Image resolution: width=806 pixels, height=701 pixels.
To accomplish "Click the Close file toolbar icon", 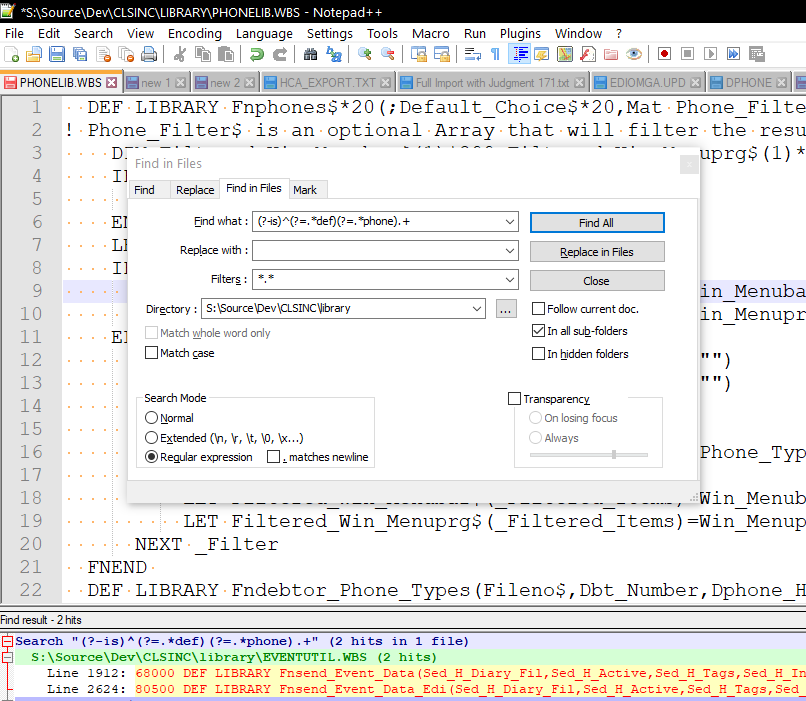I will click(103, 54).
